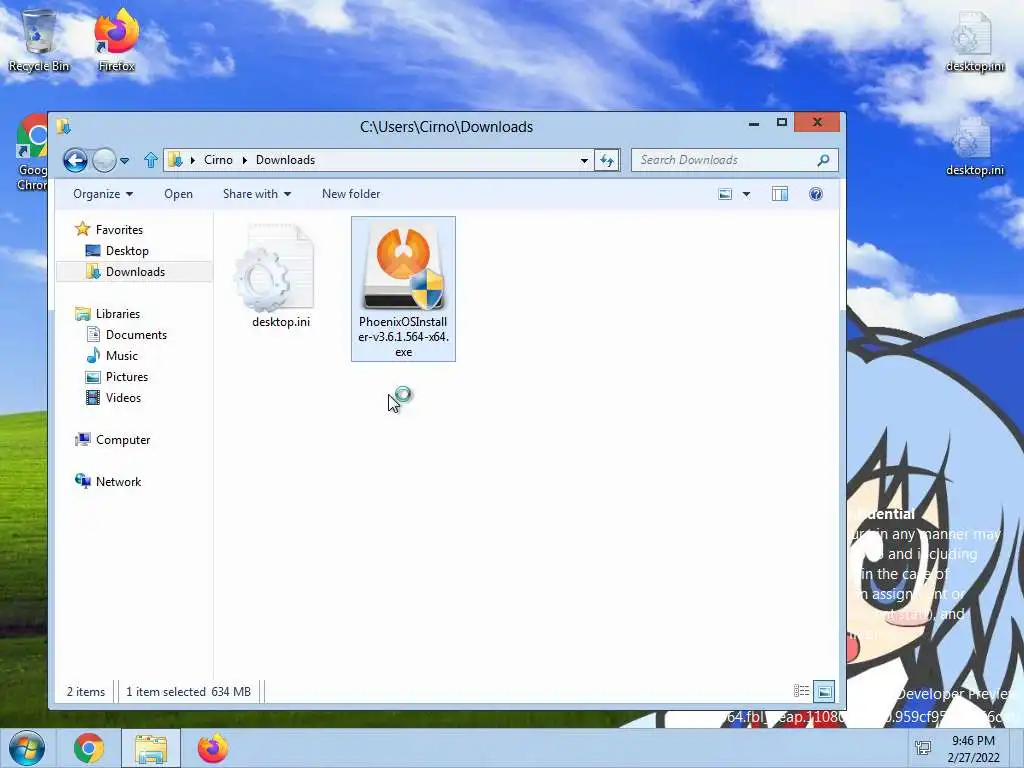Create a New folder
The image size is (1024, 768).
point(351,194)
